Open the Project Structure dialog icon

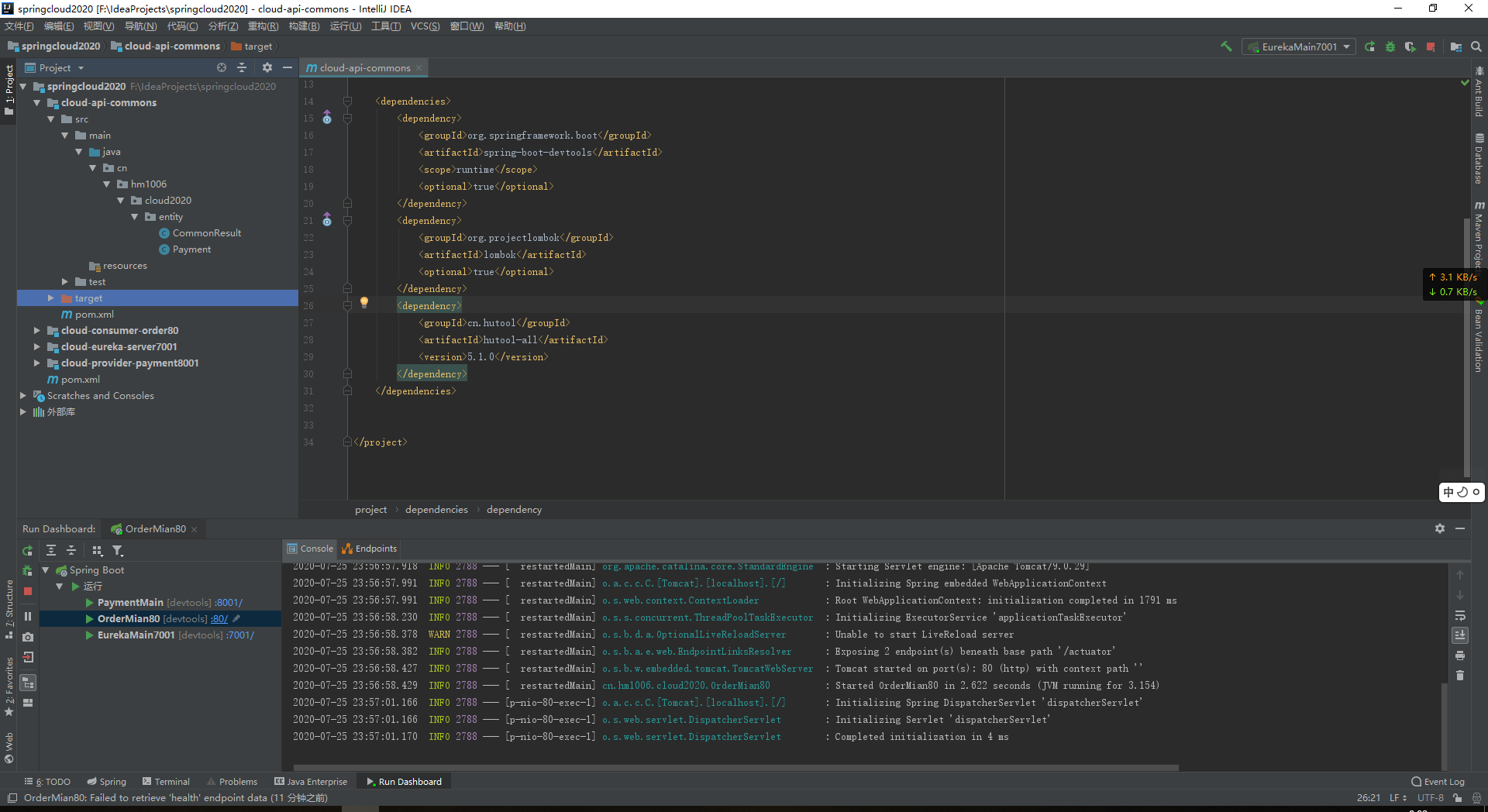pyautogui.click(x=1456, y=46)
